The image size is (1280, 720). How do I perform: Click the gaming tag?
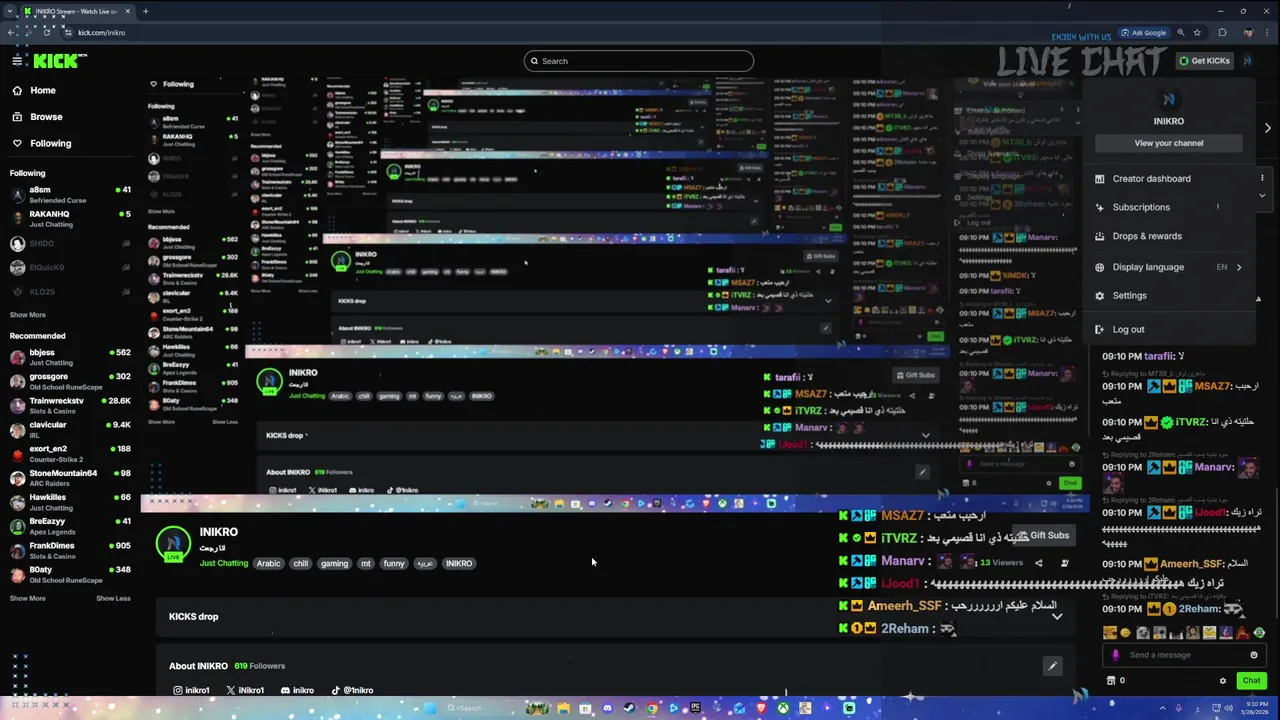pos(334,563)
